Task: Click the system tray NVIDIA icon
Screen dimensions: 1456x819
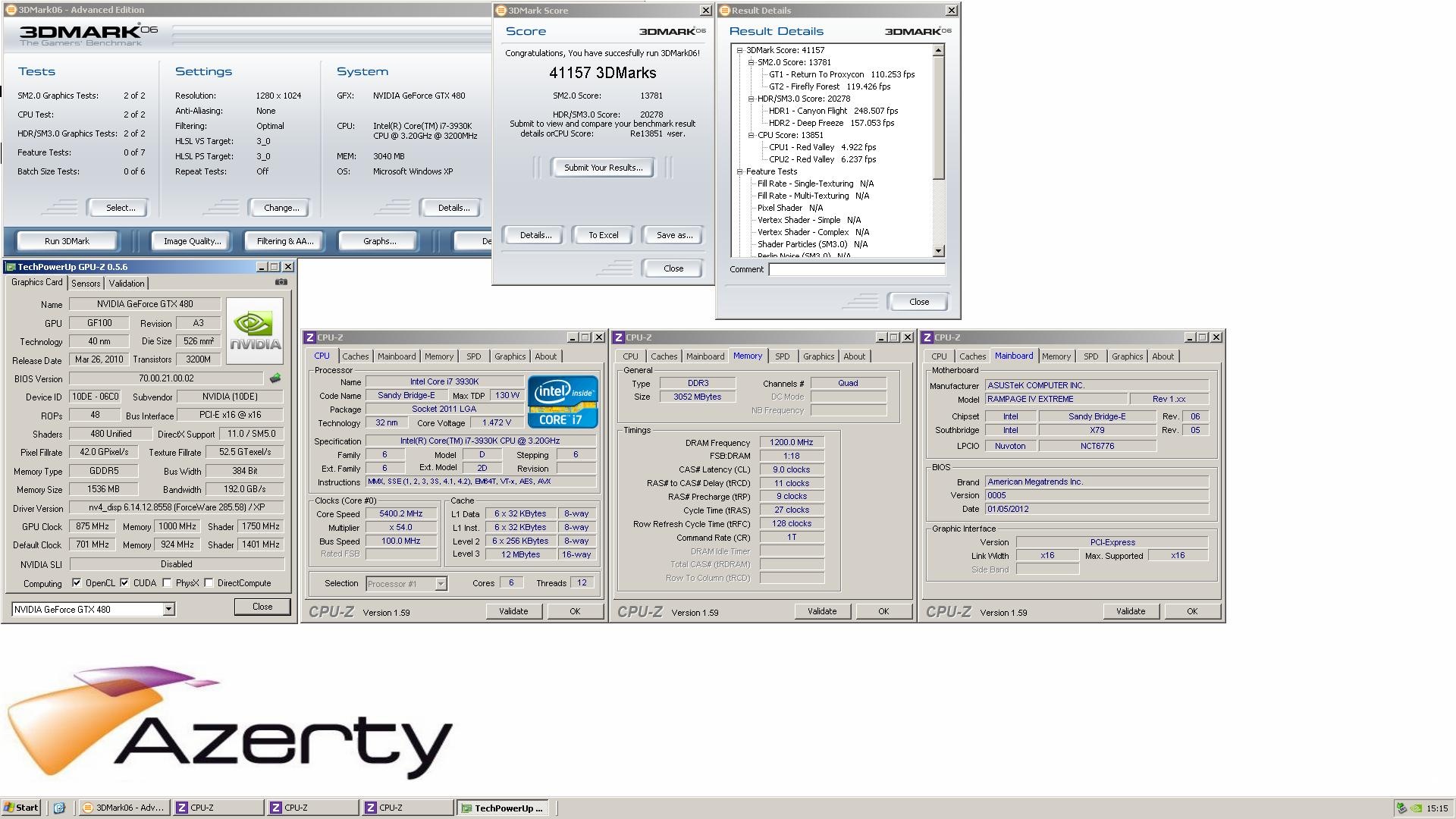Action: pos(1415,808)
